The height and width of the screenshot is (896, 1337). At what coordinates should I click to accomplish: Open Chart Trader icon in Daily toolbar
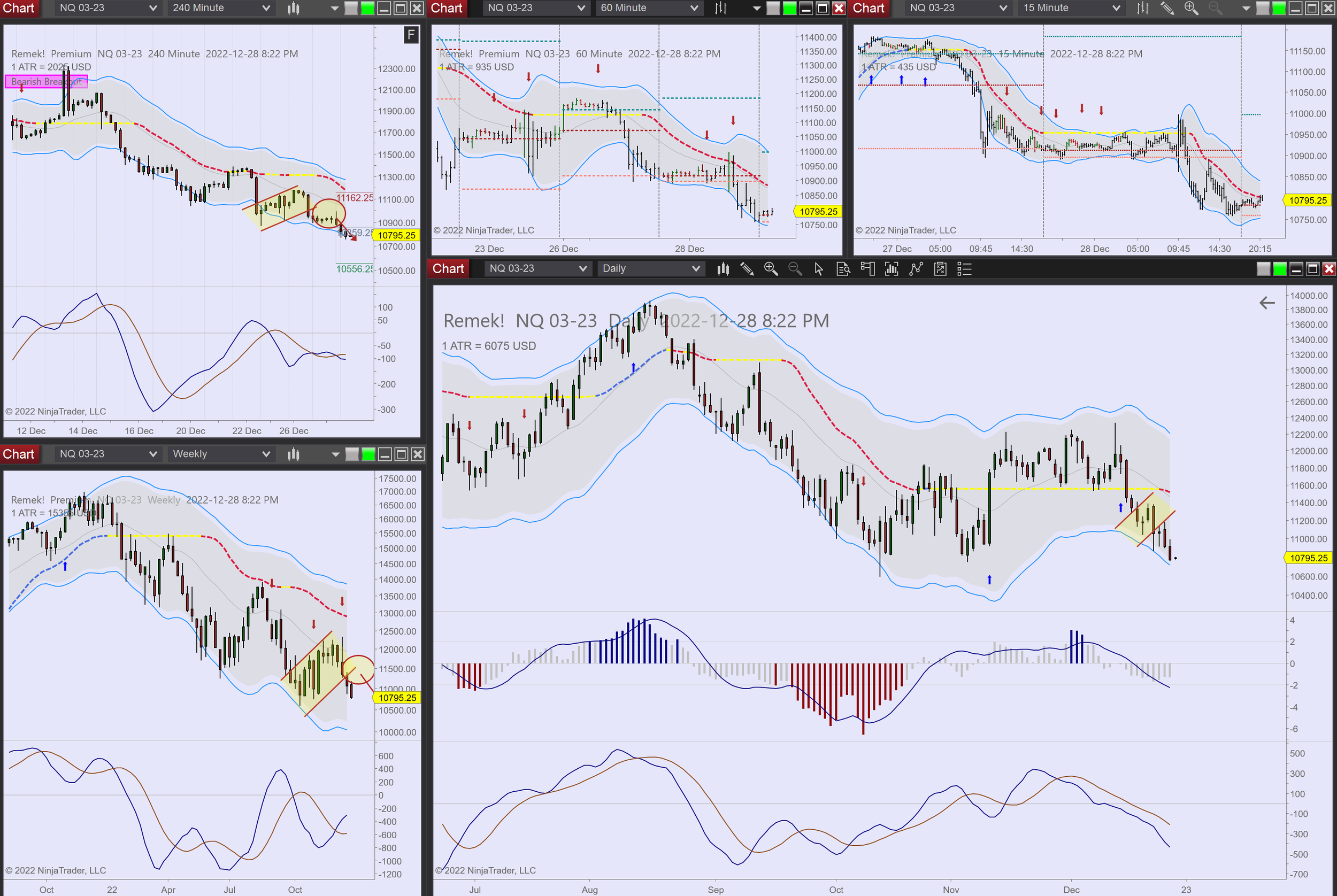click(x=867, y=268)
